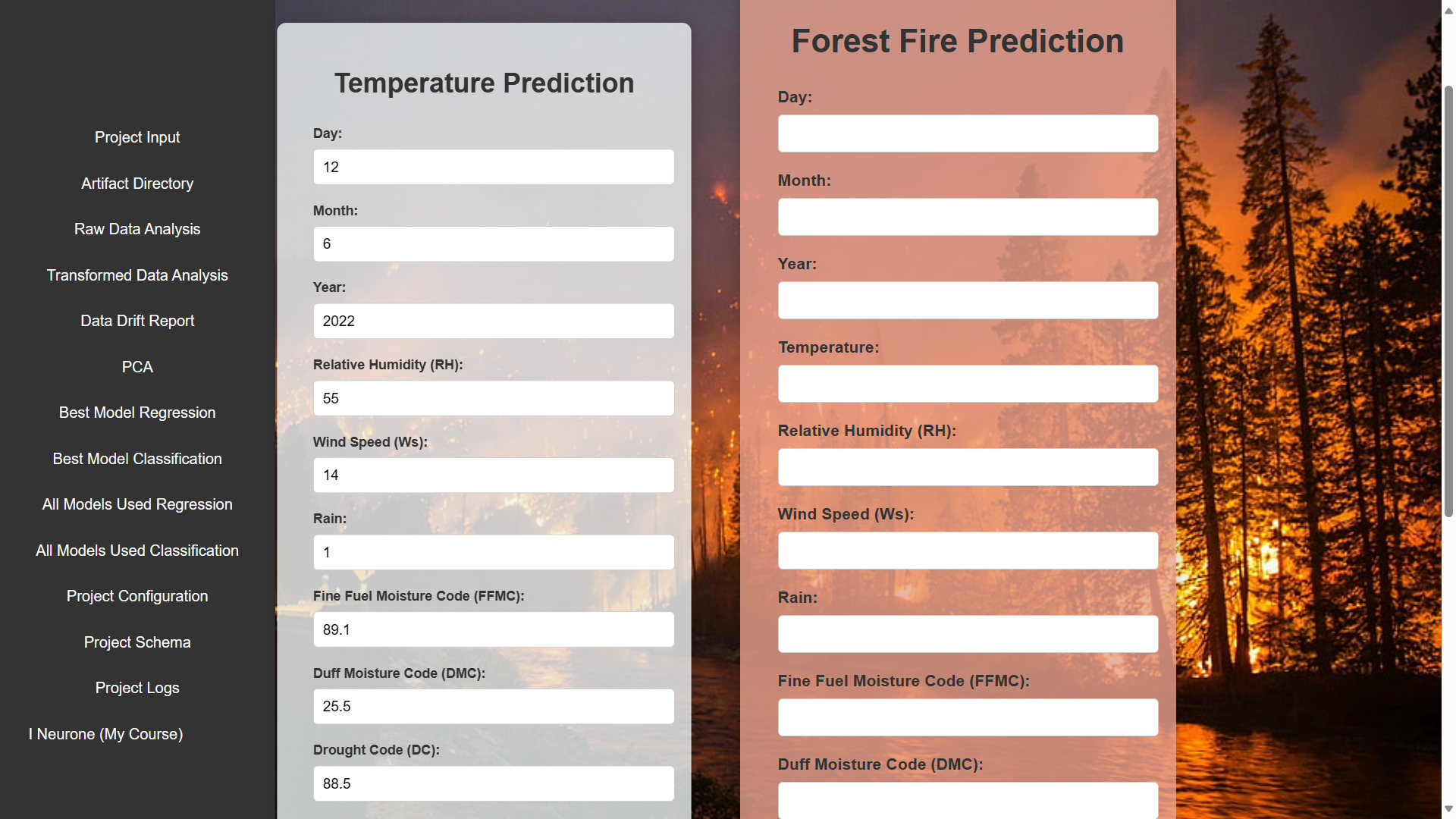View All Models Used Classification
The height and width of the screenshot is (819, 1456).
(x=136, y=550)
